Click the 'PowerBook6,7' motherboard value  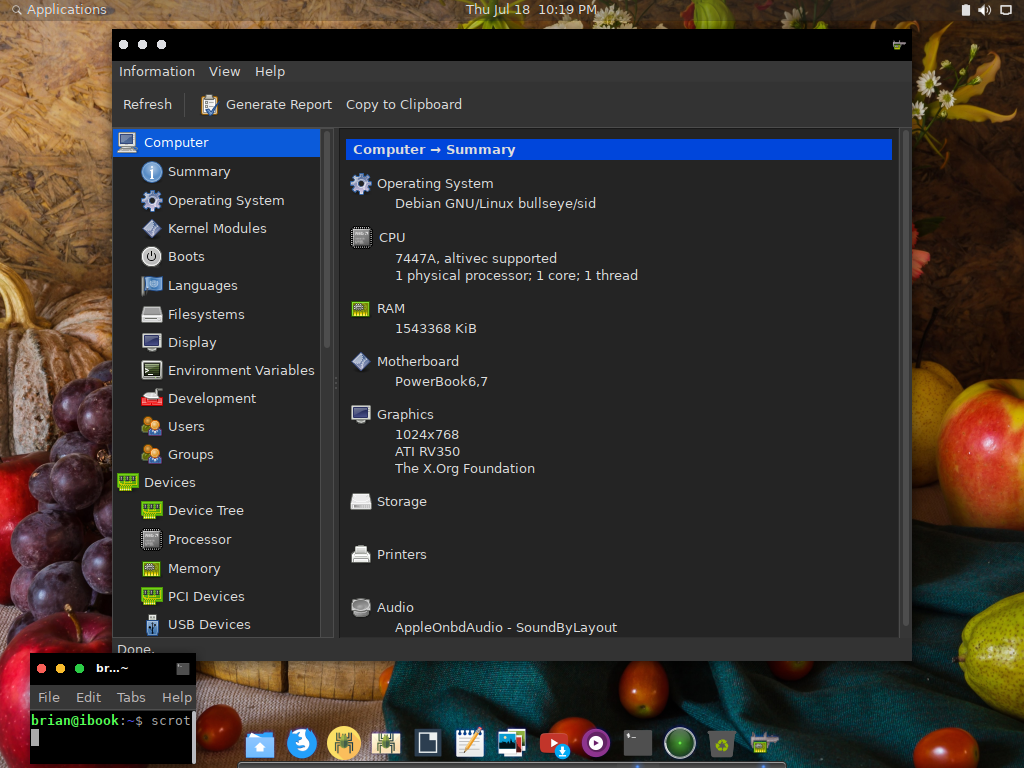point(441,381)
